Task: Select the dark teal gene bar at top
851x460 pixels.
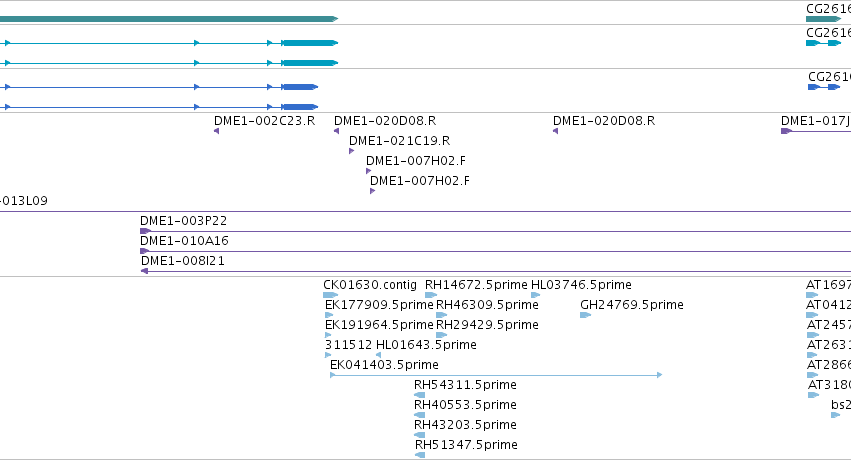Action: click(169, 19)
